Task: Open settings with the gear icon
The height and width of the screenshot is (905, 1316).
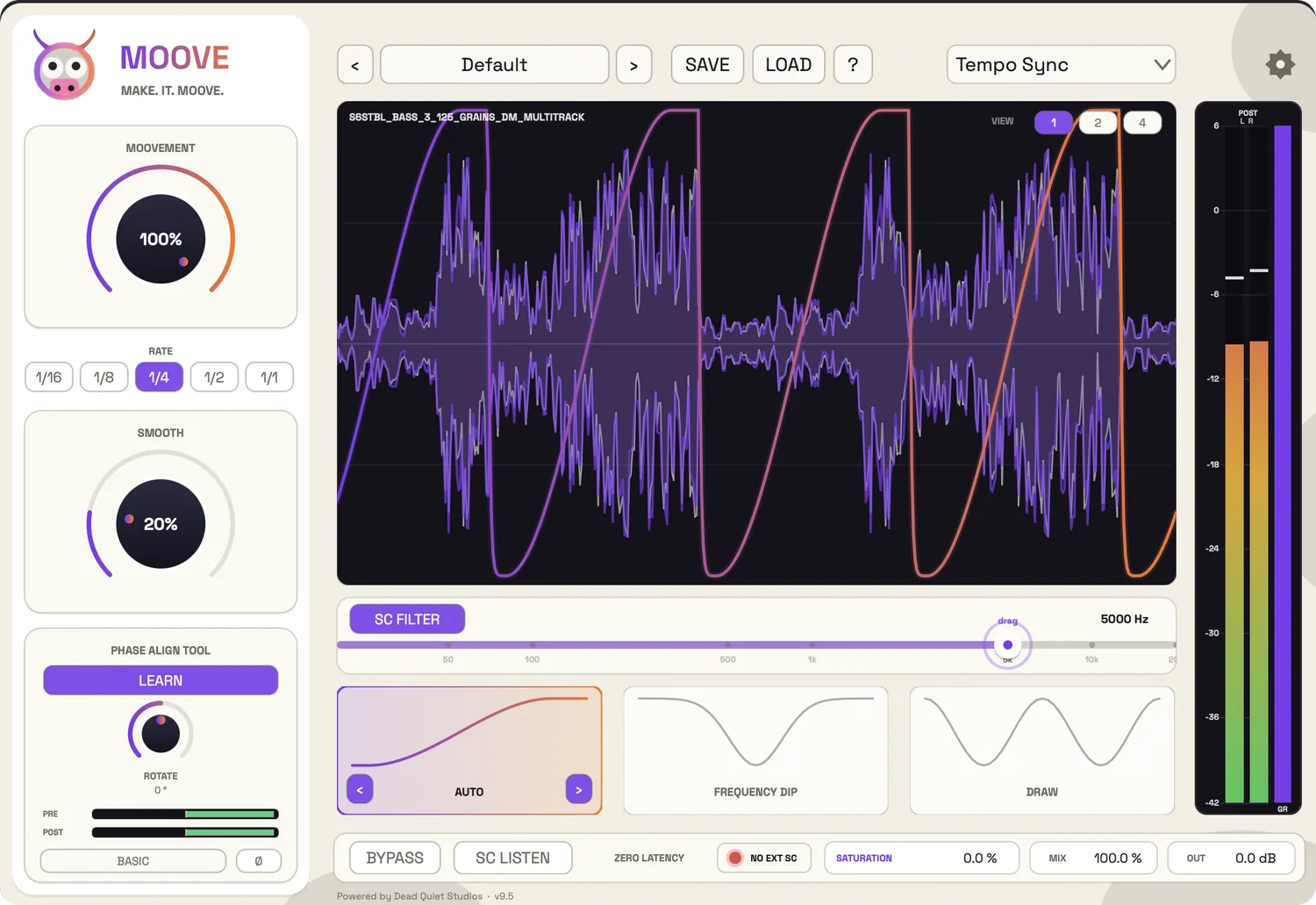Action: tap(1280, 64)
